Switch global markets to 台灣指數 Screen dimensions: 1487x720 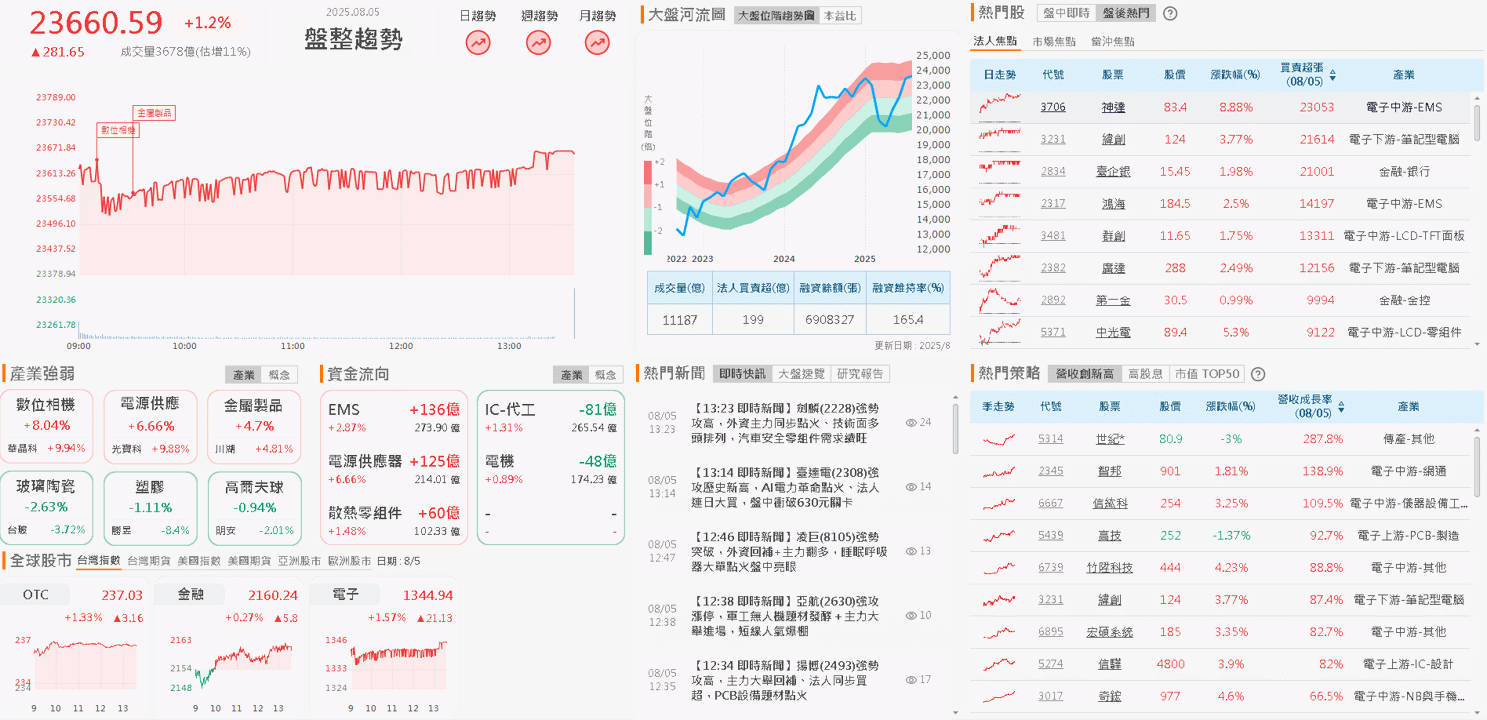[x=98, y=561]
